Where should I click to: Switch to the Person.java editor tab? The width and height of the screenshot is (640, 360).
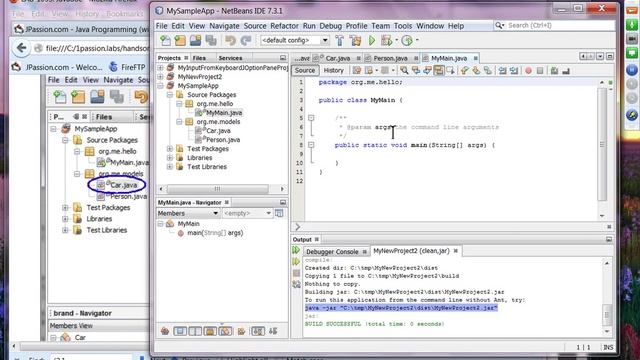(x=390, y=58)
